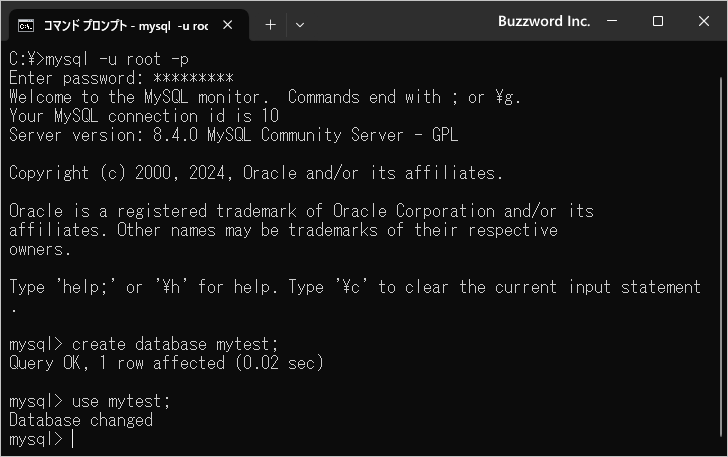This screenshot has height=457, width=728.
Task: Click the 'Database changed' output line
Action: 81,420
